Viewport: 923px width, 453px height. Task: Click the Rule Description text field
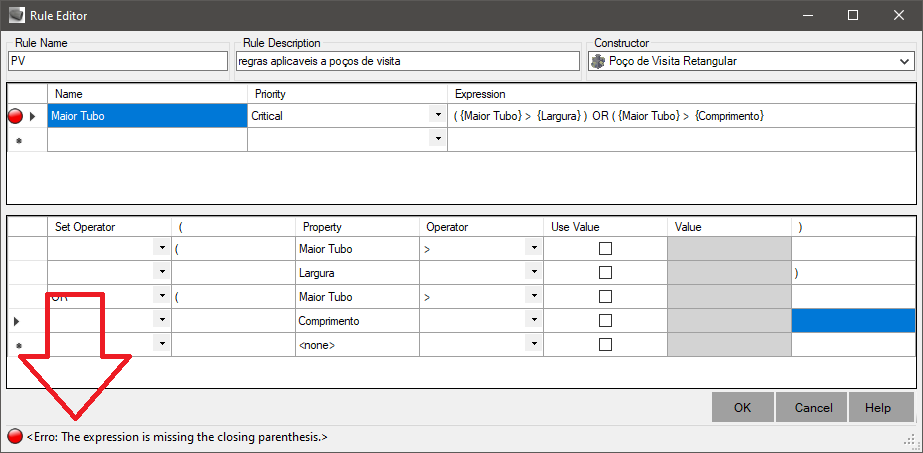pyautogui.click(x=407, y=61)
